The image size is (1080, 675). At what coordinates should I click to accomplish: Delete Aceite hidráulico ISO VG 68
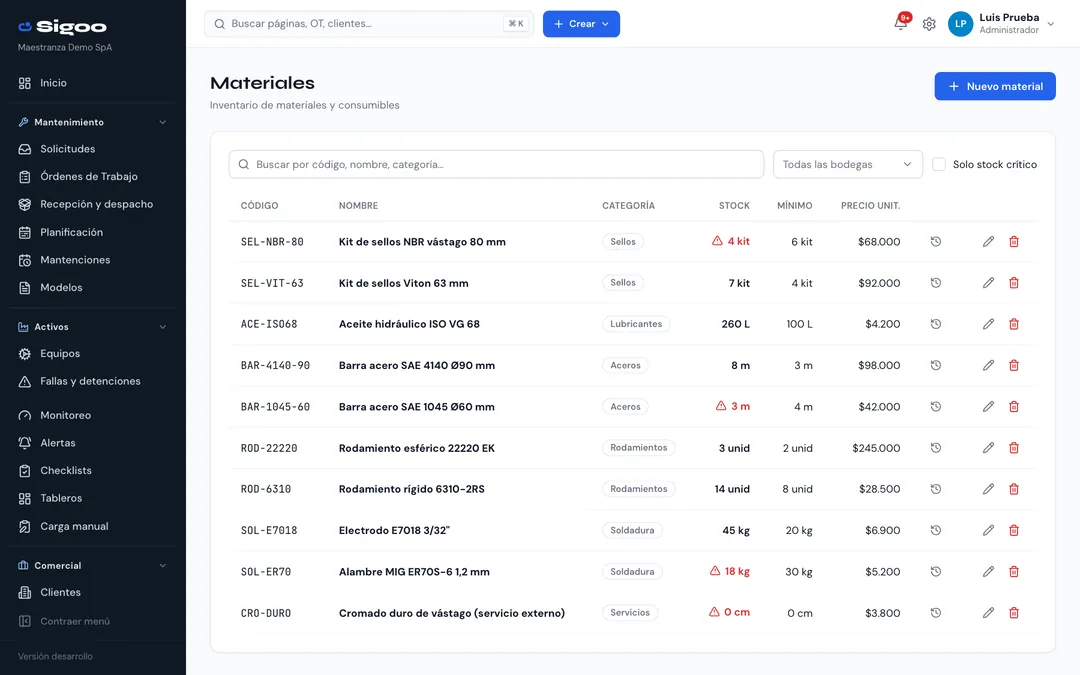[1014, 324]
